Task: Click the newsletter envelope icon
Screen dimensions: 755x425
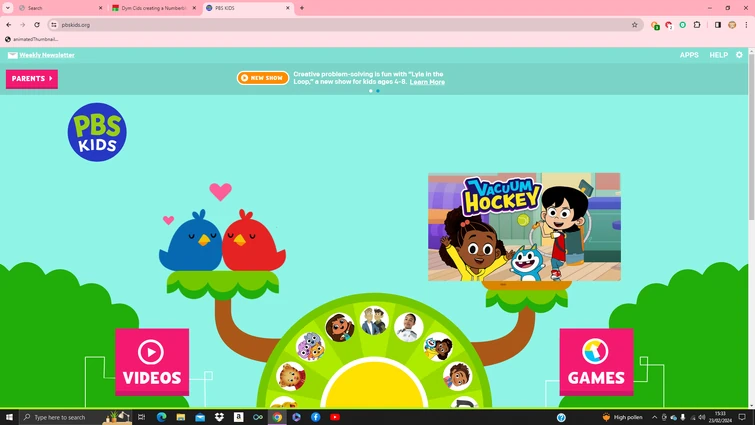Action: tap(13, 55)
